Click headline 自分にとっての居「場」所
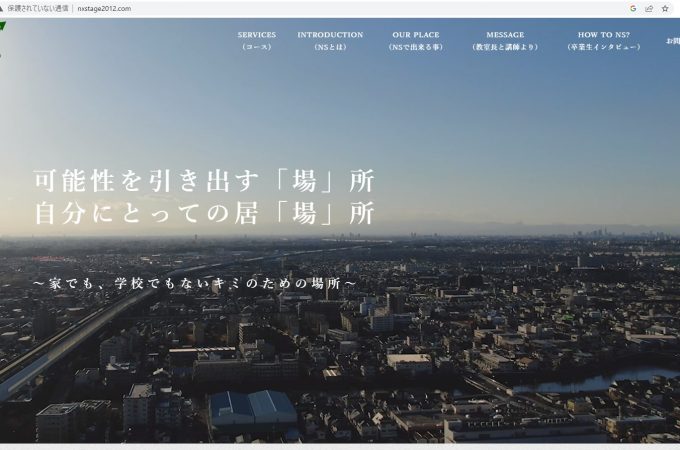This screenshot has height=450, width=680. pyautogui.click(x=204, y=213)
